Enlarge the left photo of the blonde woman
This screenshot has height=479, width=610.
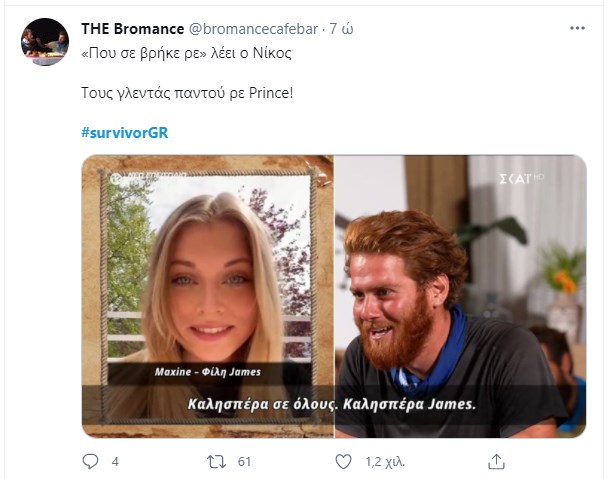208,270
